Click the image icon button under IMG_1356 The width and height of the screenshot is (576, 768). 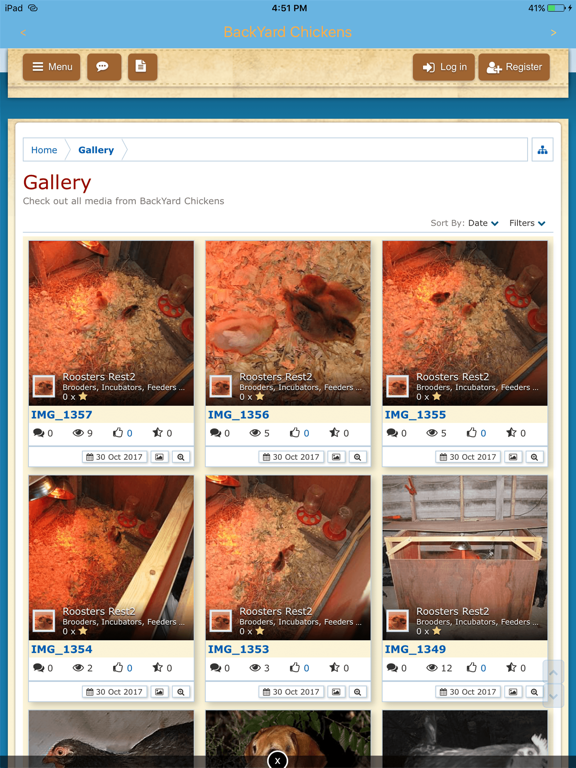pos(336,457)
